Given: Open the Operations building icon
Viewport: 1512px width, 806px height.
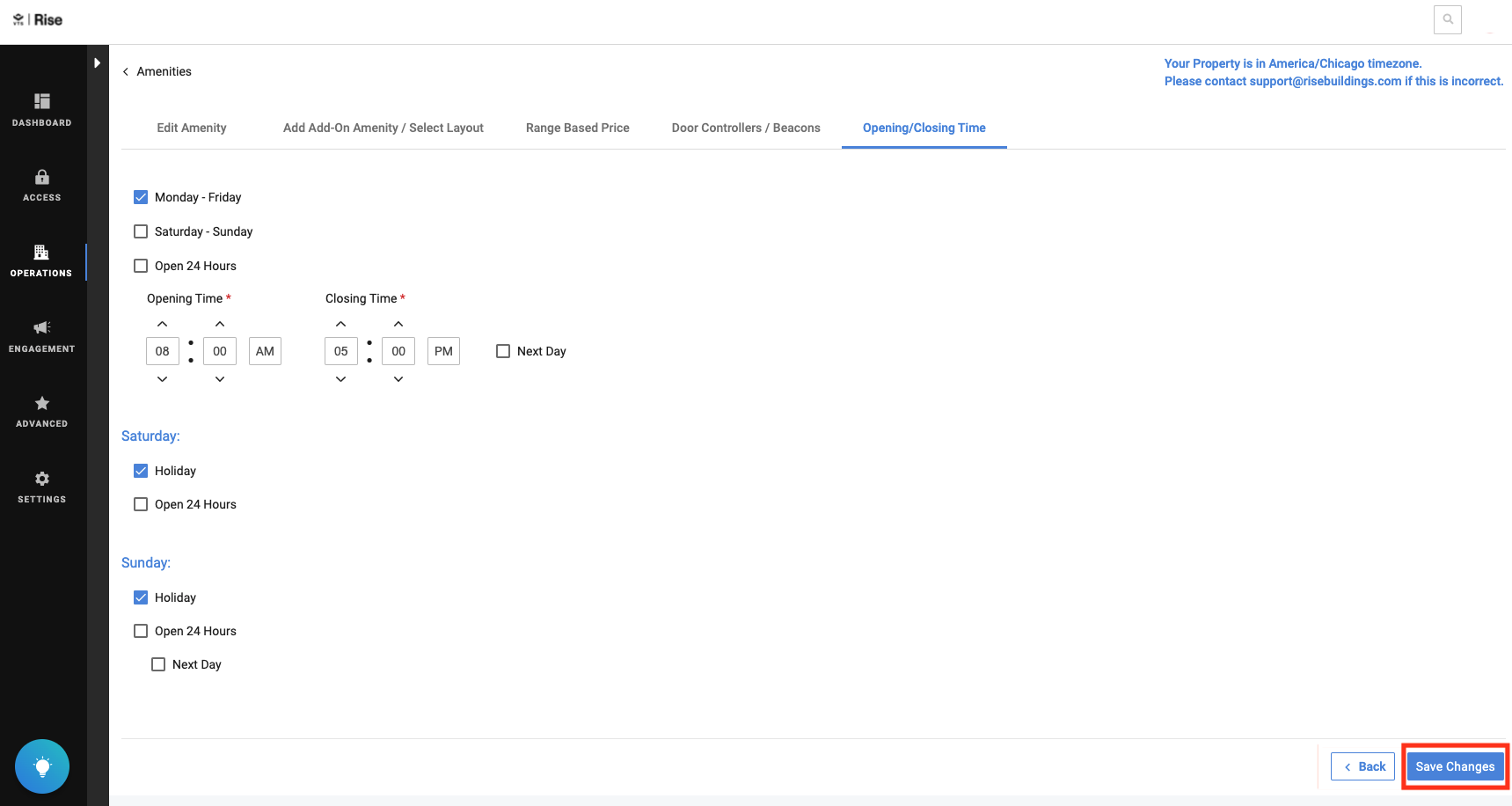Looking at the screenshot, I should [x=41, y=253].
